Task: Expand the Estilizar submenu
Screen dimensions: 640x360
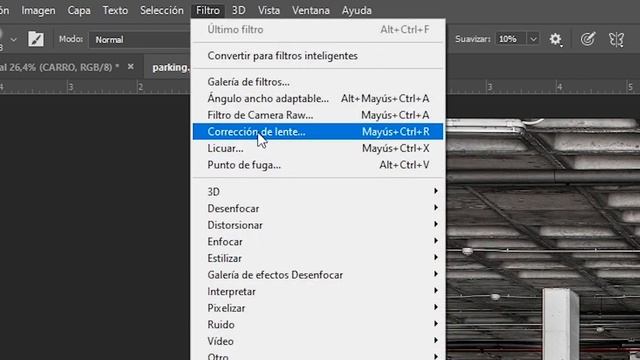Action: tap(318, 259)
